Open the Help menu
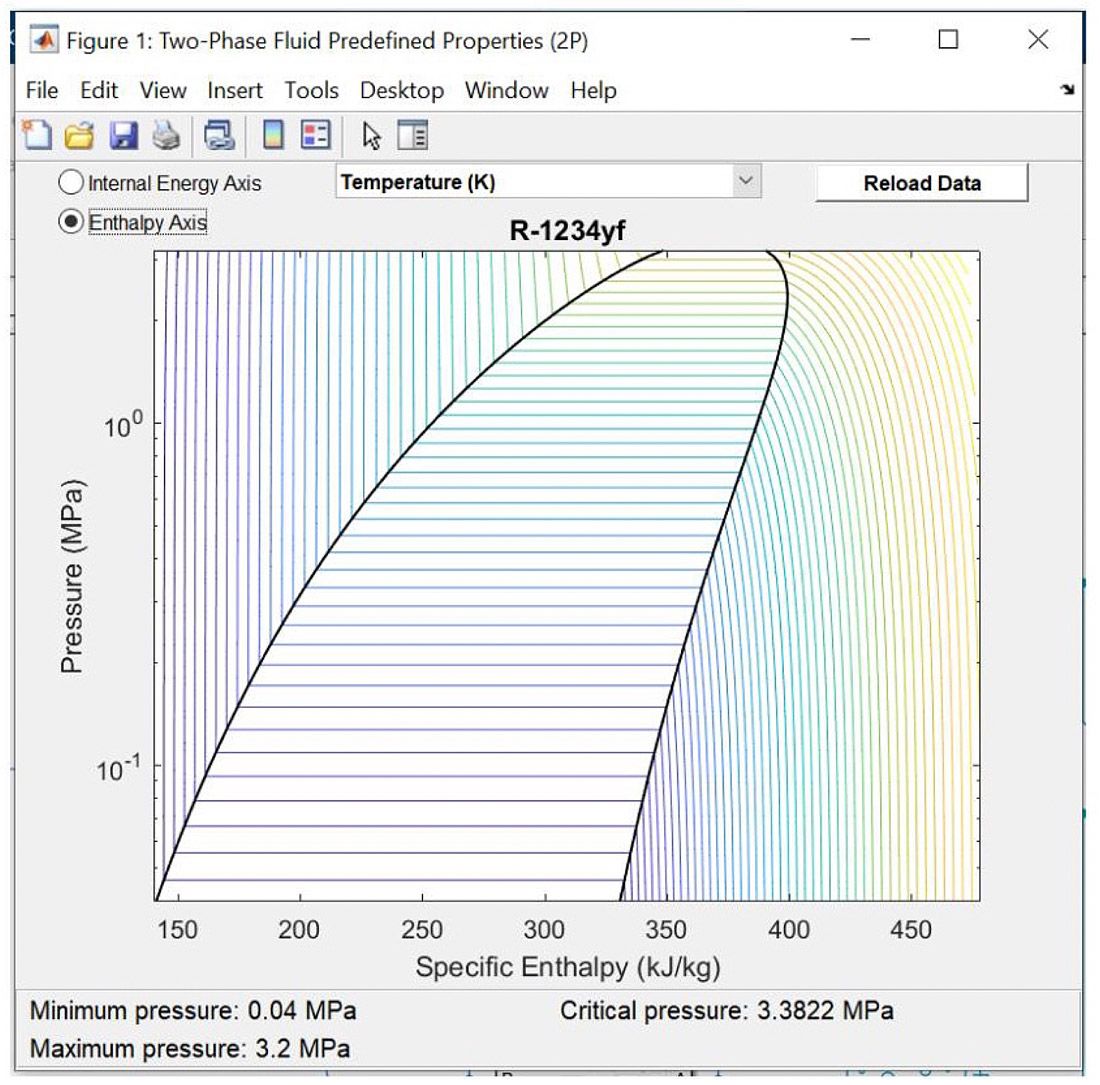Viewport: 1100px width, 1085px height. point(593,91)
